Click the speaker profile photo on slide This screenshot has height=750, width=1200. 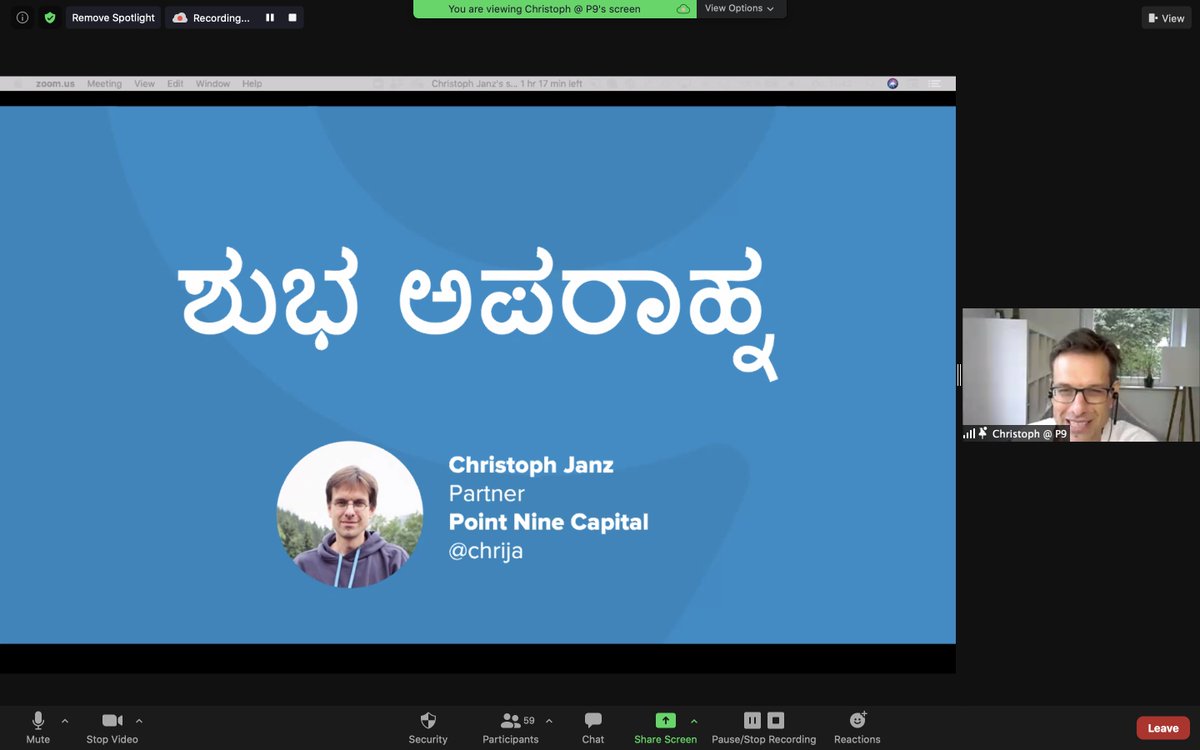(350, 514)
